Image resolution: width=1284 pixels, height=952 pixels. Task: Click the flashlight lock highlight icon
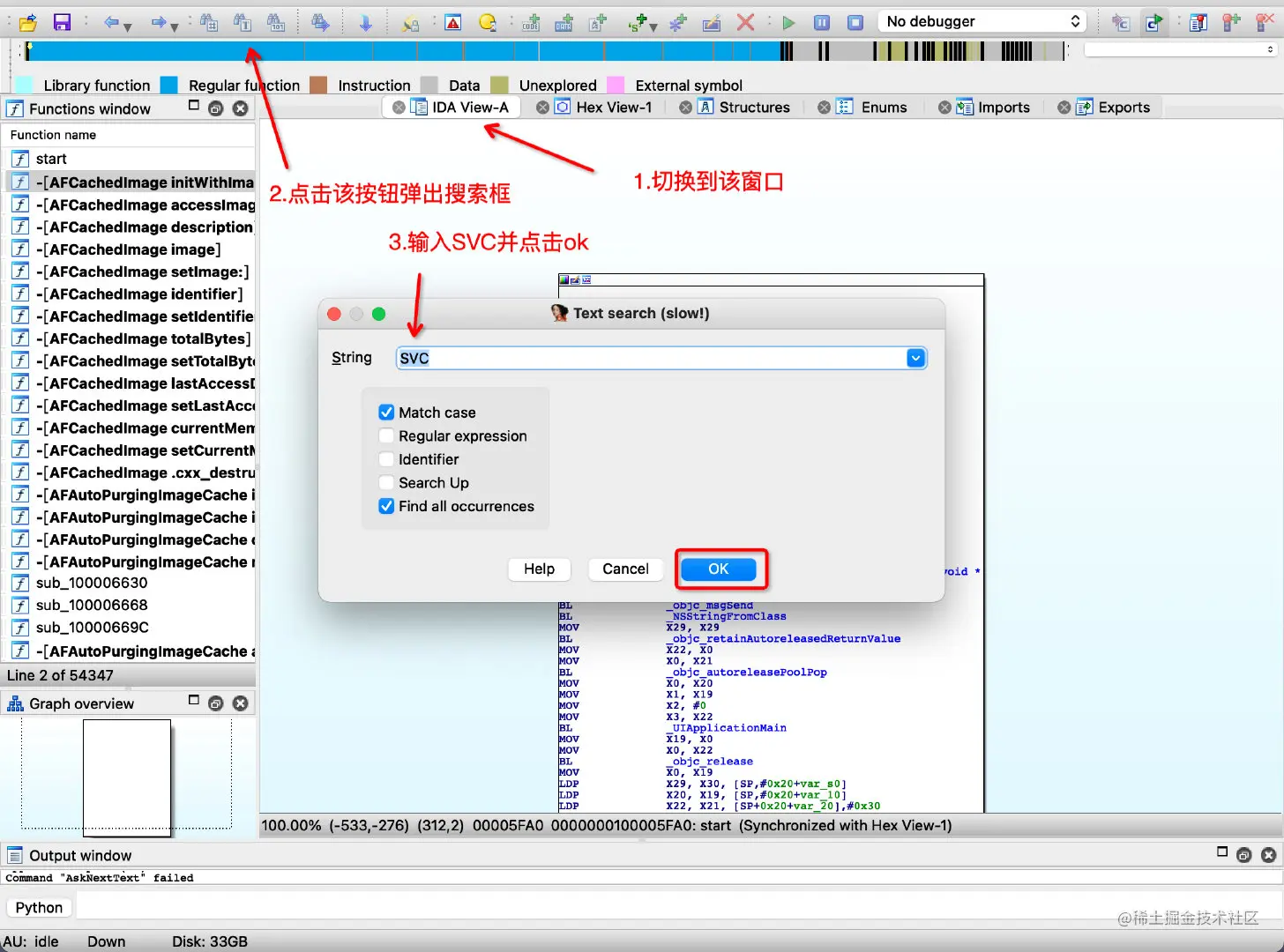tap(411, 22)
